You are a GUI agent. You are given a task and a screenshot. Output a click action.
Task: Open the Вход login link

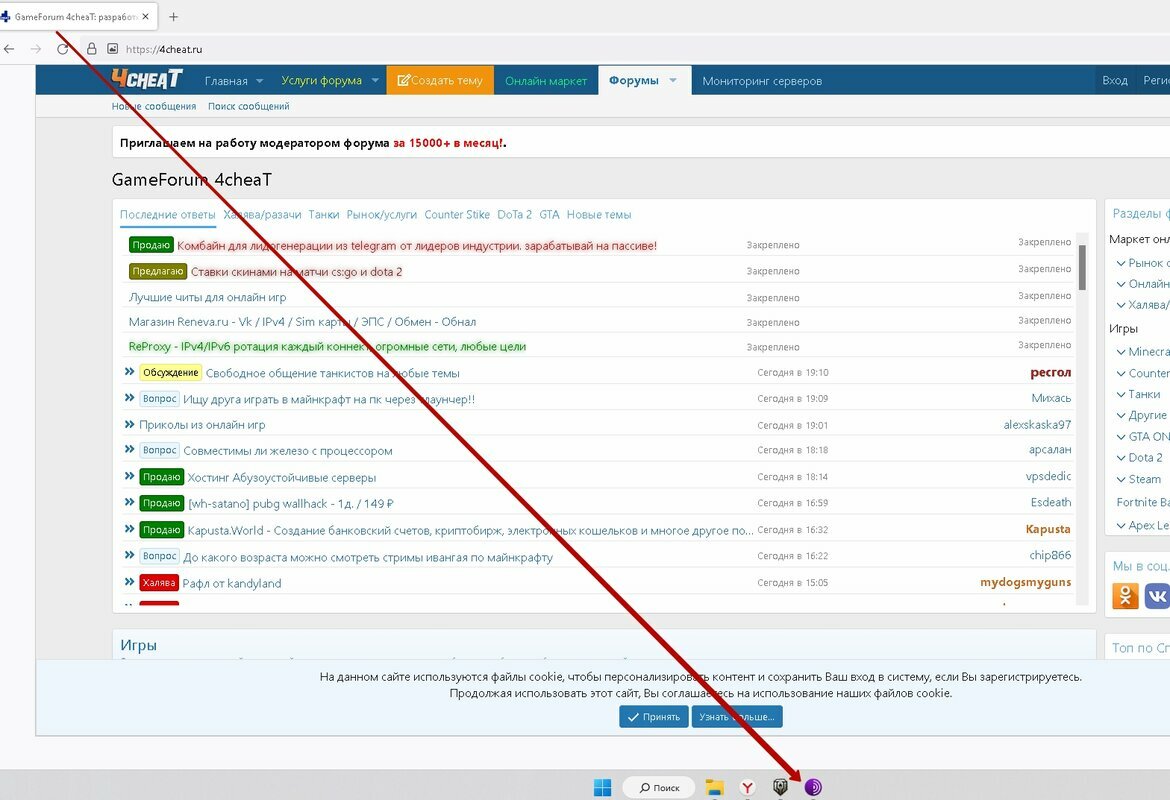[x=1114, y=80]
